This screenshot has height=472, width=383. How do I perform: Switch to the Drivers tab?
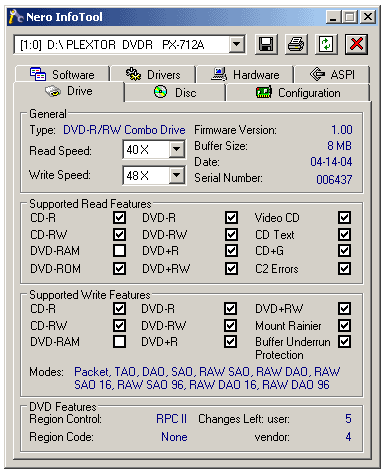pyautogui.click(x=153, y=74)
